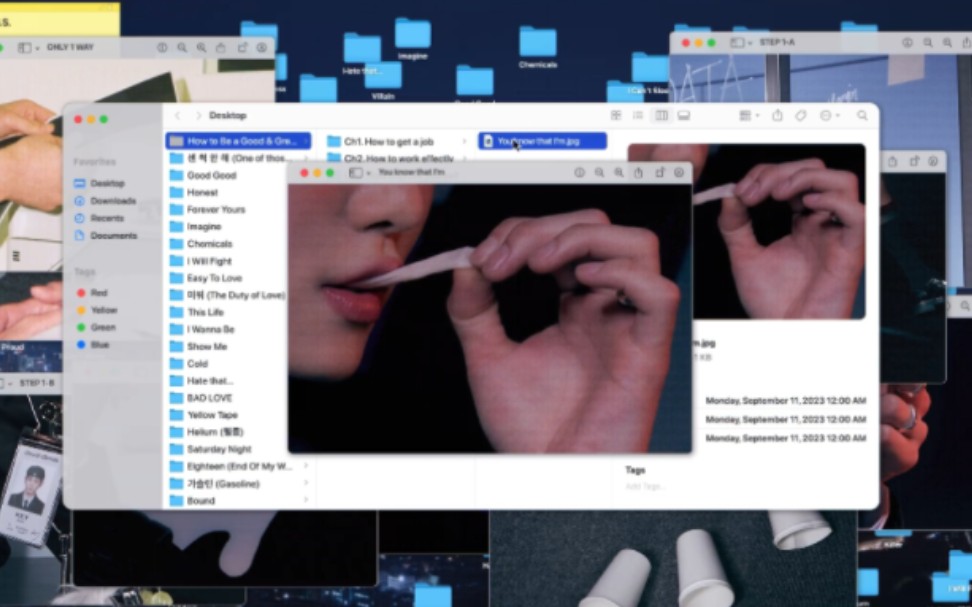Switch Finder to gallery view
972x607 pixels.
pos(684,116)
